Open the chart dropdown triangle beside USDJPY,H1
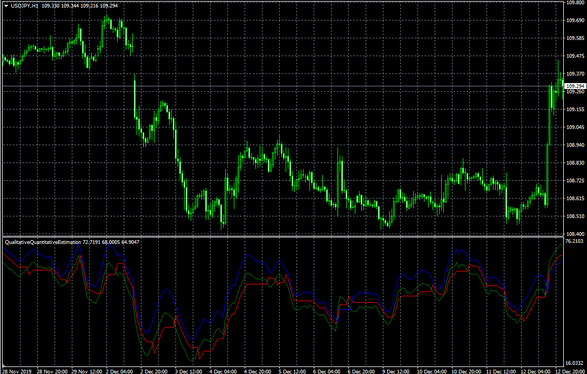This screenshot has height=374, width=587. 6,6
